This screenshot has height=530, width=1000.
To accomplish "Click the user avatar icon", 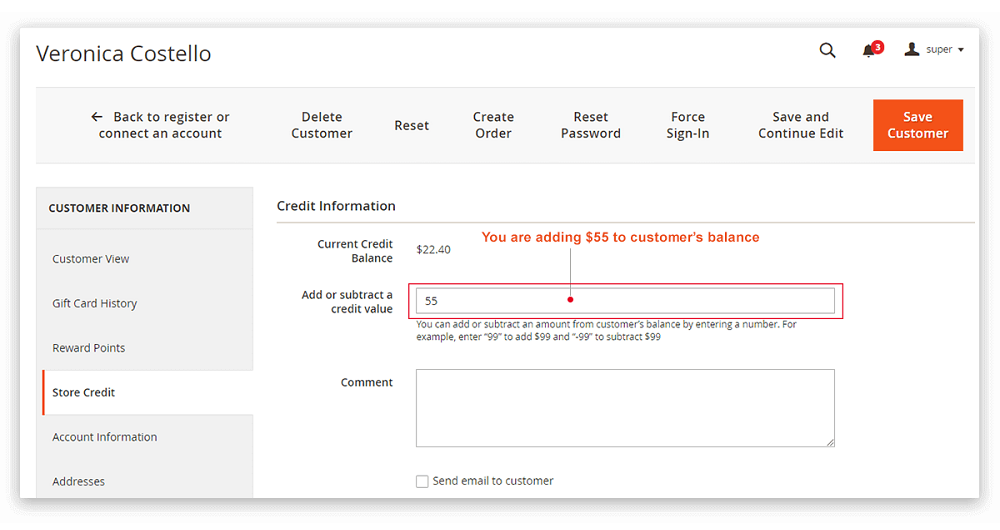I will coord(911,50).
